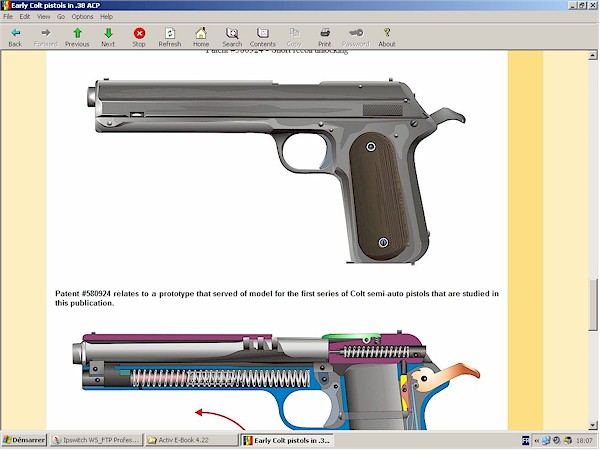
Task: Click the FR language indicator
Action: click(526, 441)
